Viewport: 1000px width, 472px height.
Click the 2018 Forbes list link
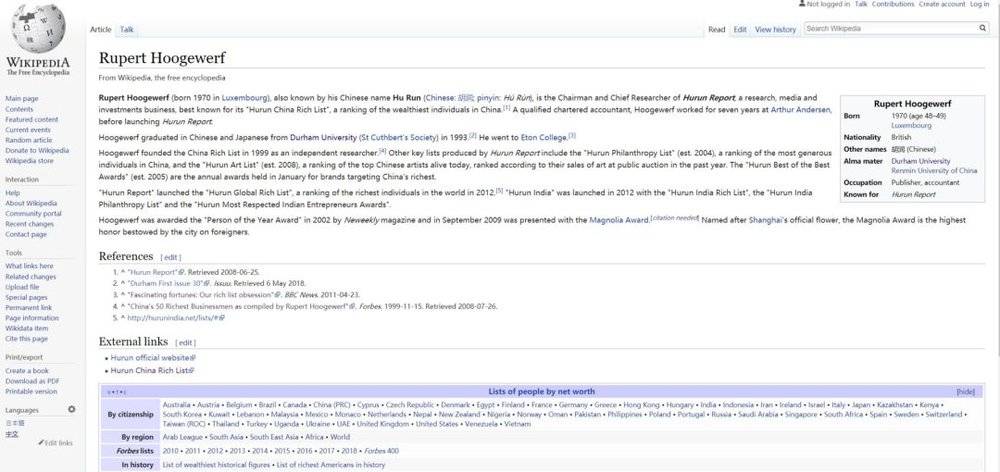click(x=349, y=451)
